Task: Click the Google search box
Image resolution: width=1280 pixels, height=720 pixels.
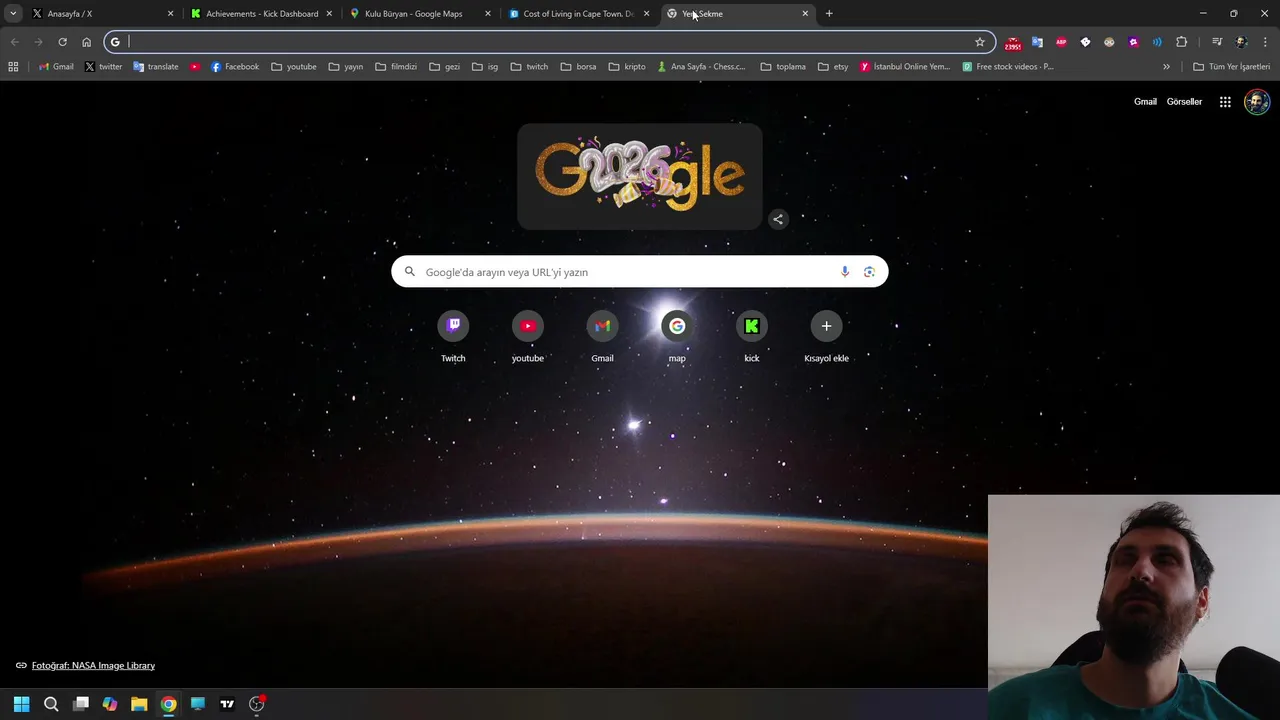Action: (x=639, y=272)
